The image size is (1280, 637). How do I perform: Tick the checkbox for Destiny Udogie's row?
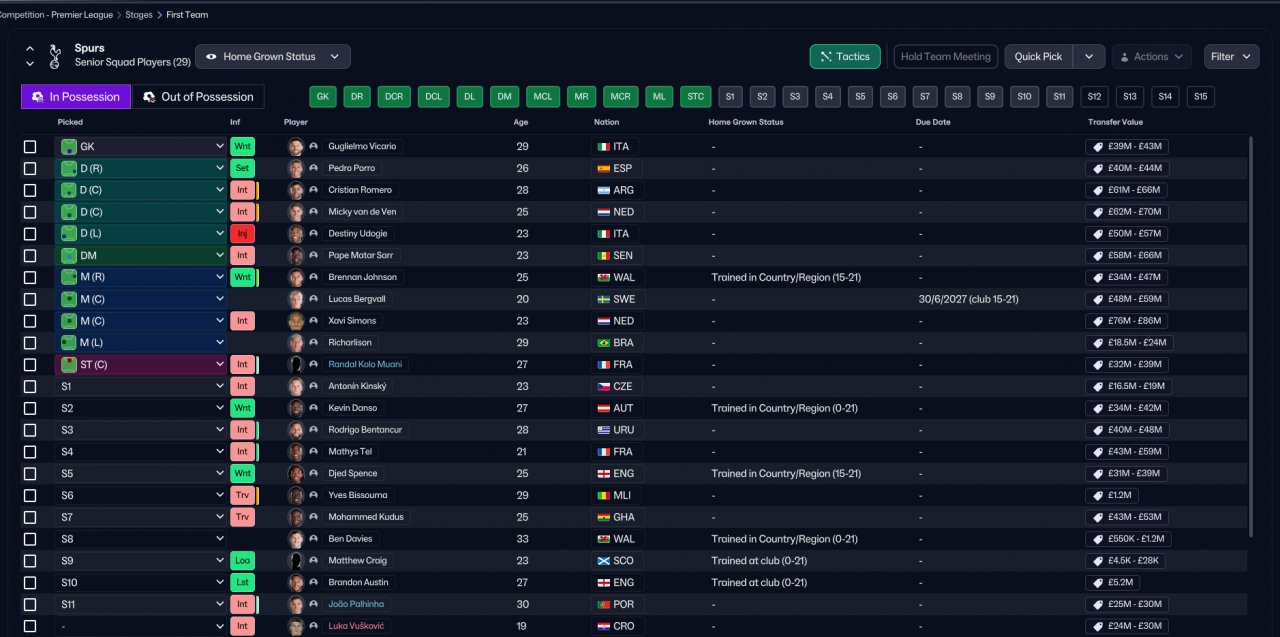pyautogui.click(x=30, y=233)
